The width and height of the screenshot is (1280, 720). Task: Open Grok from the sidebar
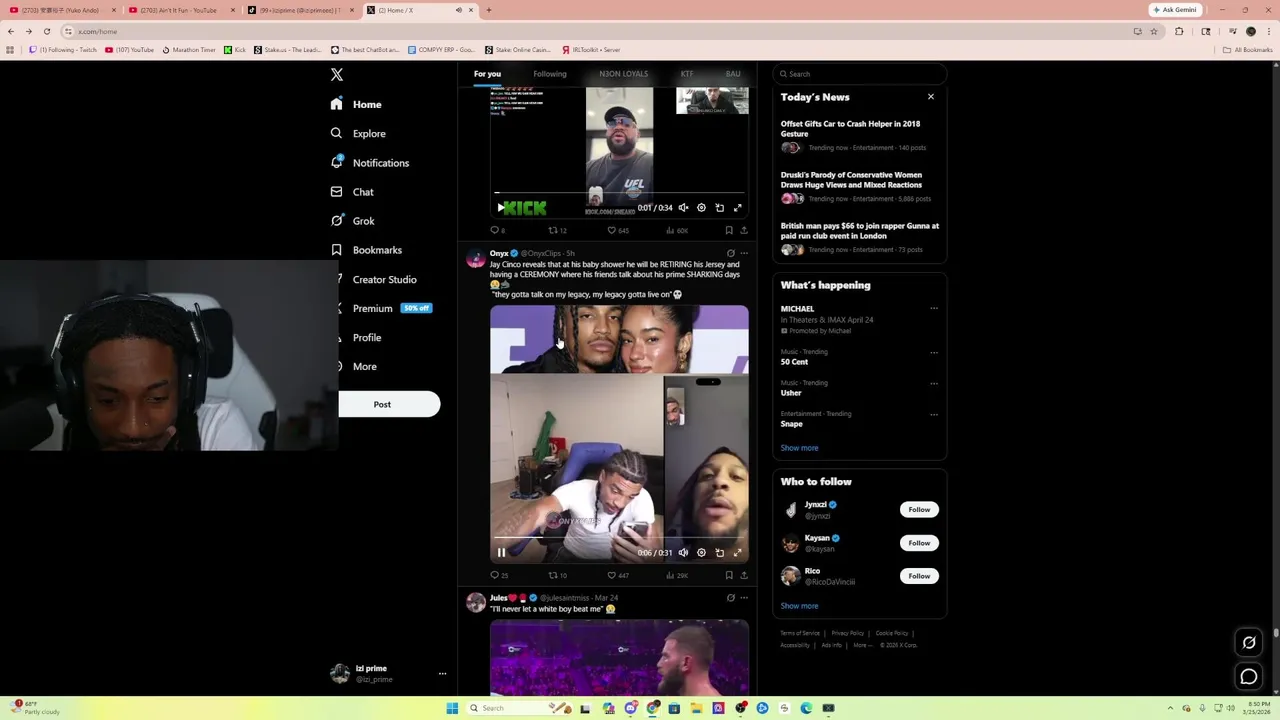coord(352,221)
